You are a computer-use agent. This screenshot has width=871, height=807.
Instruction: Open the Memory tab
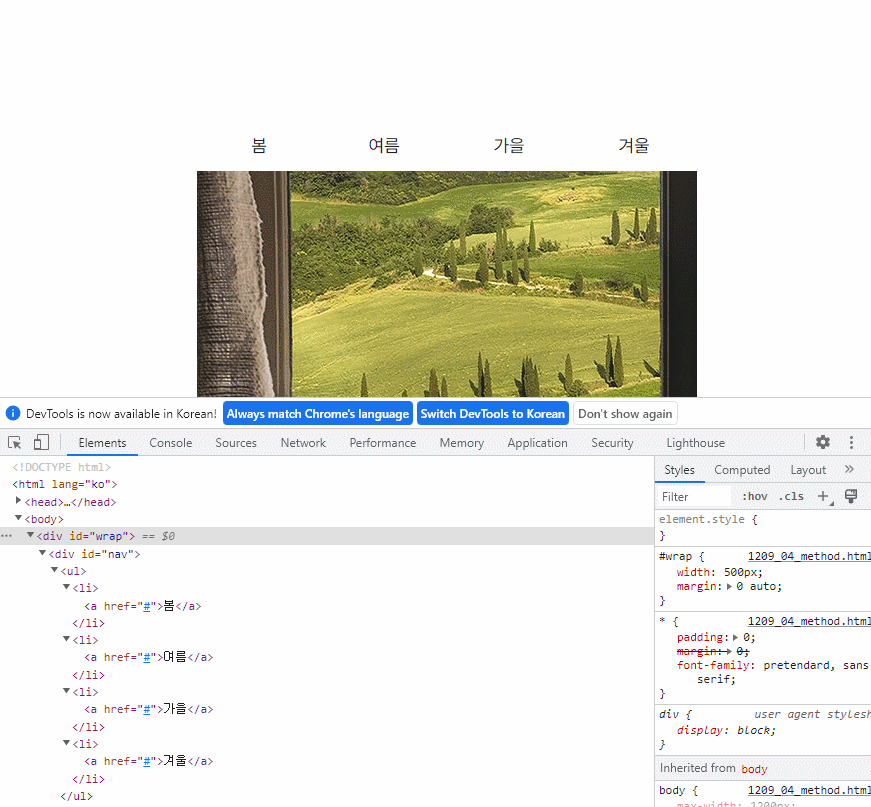[462, 443]
